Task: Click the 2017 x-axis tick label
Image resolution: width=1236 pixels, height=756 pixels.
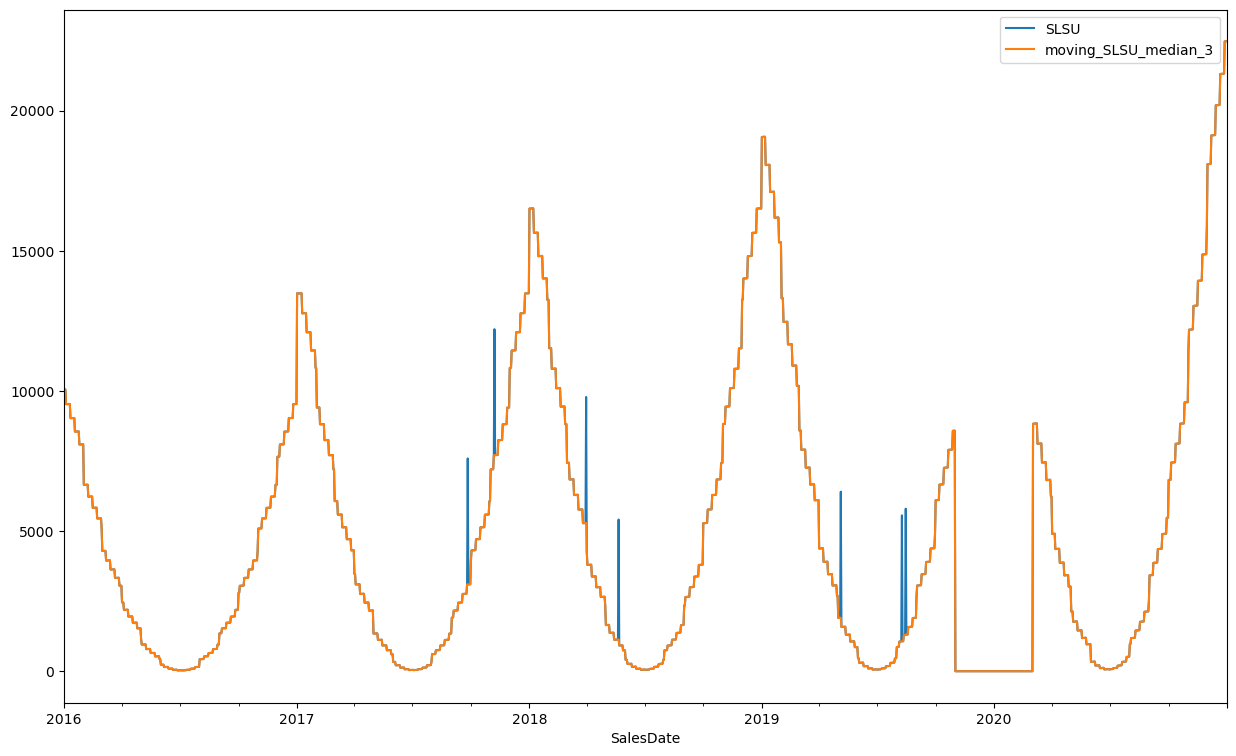Action: coord(297,718)
